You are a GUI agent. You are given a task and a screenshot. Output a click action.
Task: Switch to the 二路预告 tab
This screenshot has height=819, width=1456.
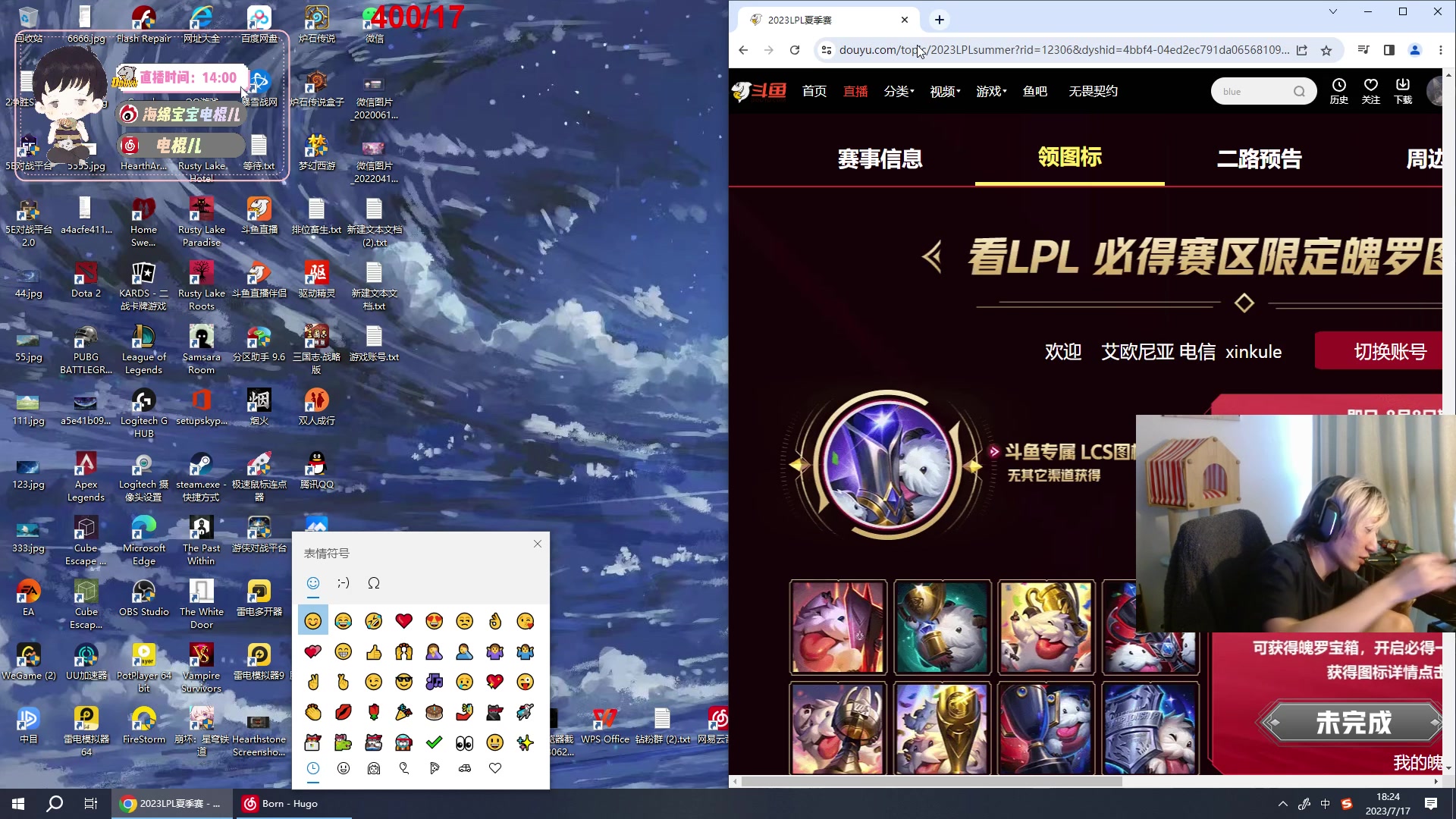[1259, 158]
